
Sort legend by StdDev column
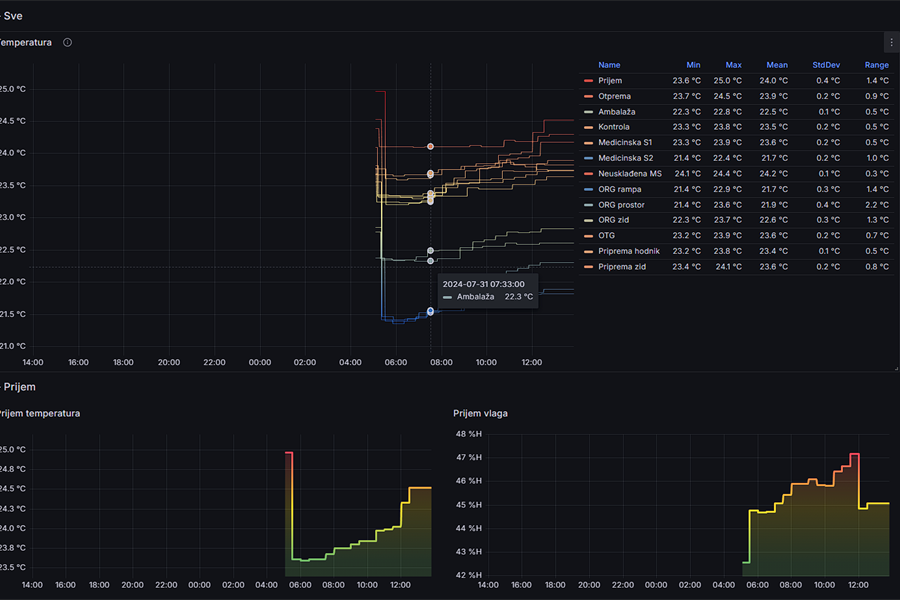tap(826, 65)
